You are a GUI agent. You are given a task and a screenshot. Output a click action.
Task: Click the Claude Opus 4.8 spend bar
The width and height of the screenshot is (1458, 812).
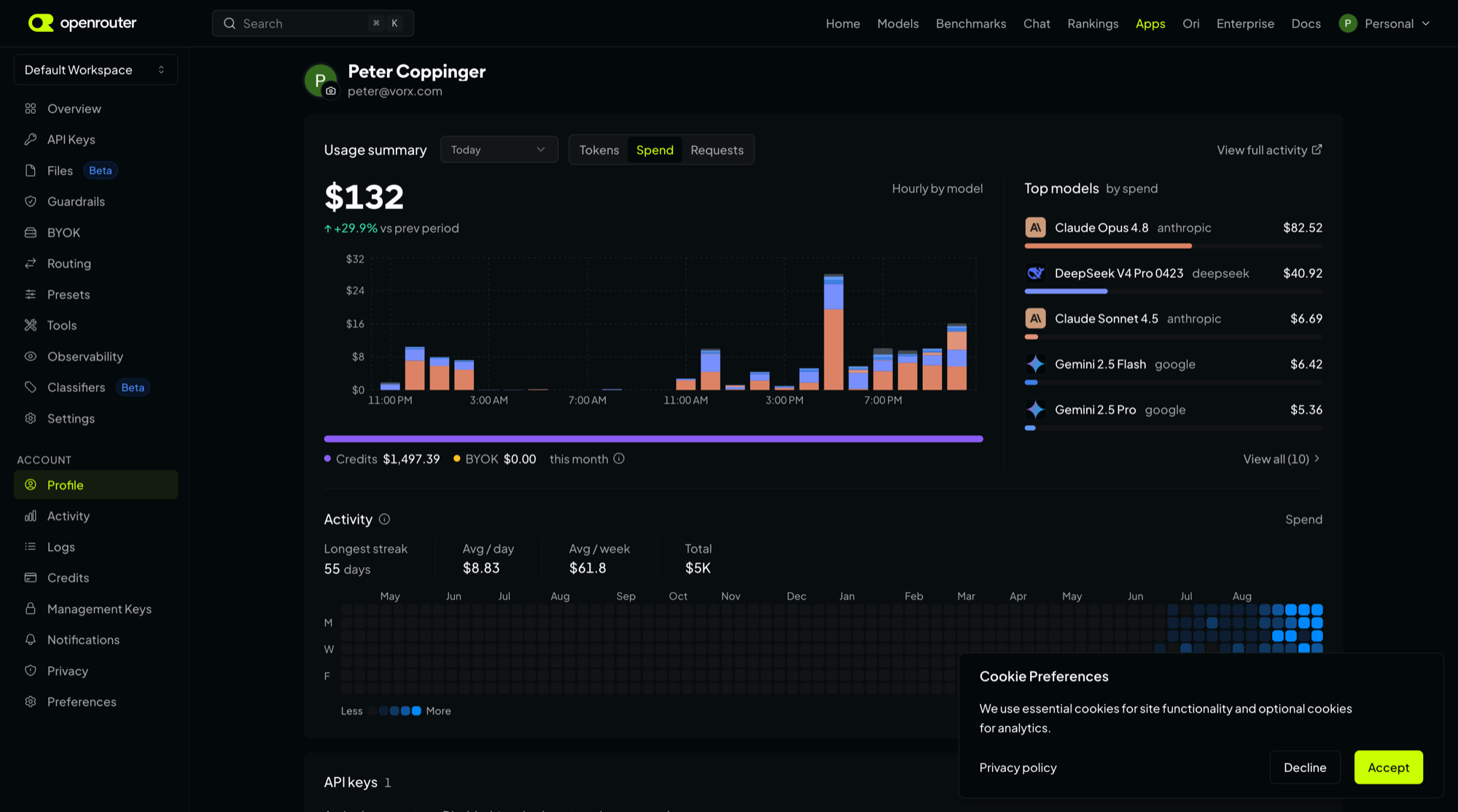tap(1108, 246)
